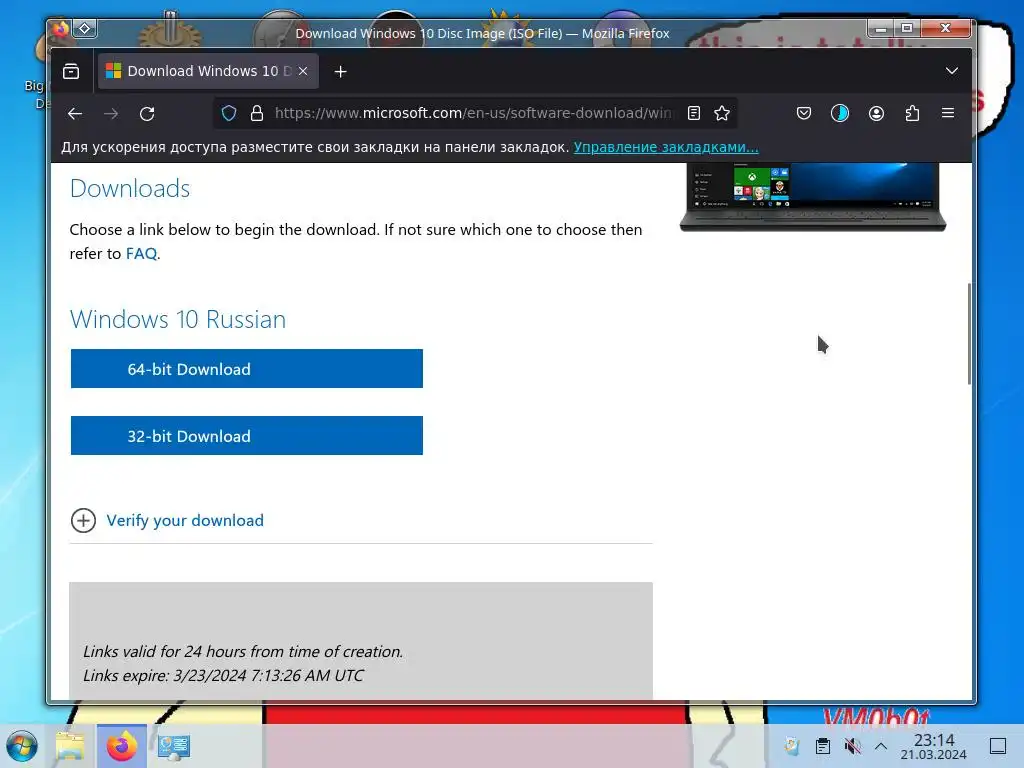1024x768 pixels.
Task: Open the control panel taskbar icon
Action: 174,746
